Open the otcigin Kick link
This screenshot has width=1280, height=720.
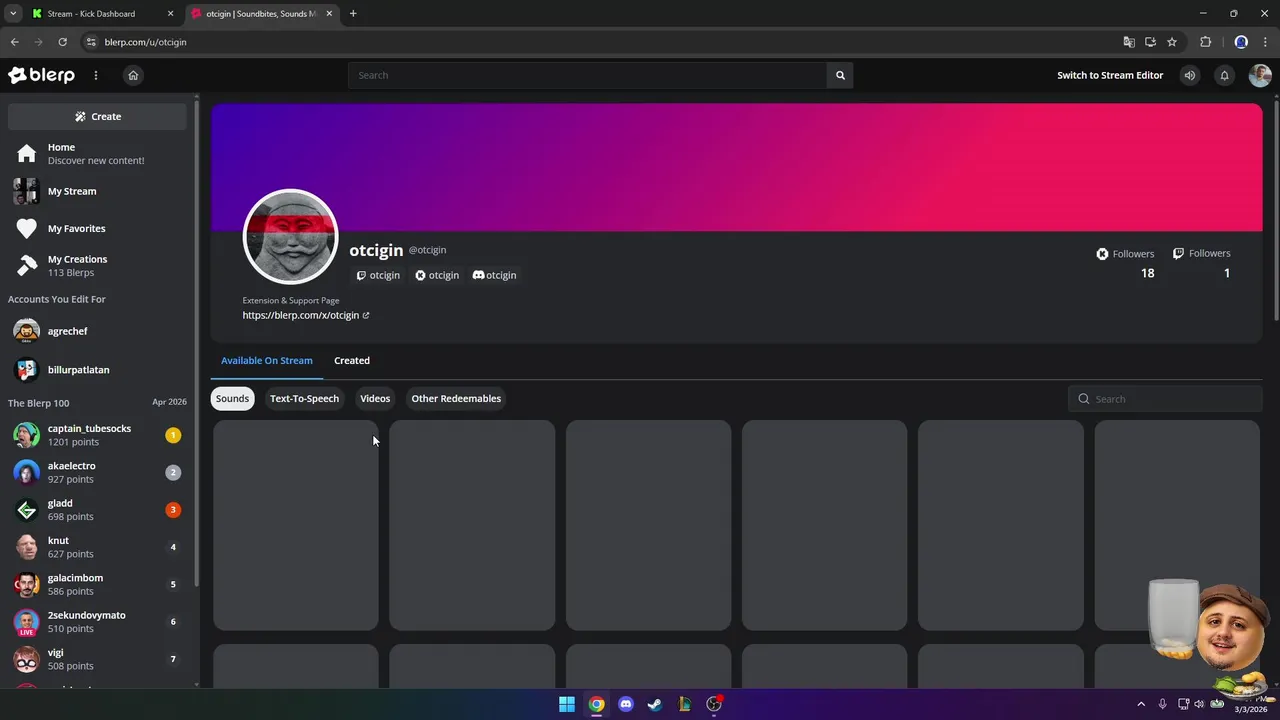(x=437, y=275)
